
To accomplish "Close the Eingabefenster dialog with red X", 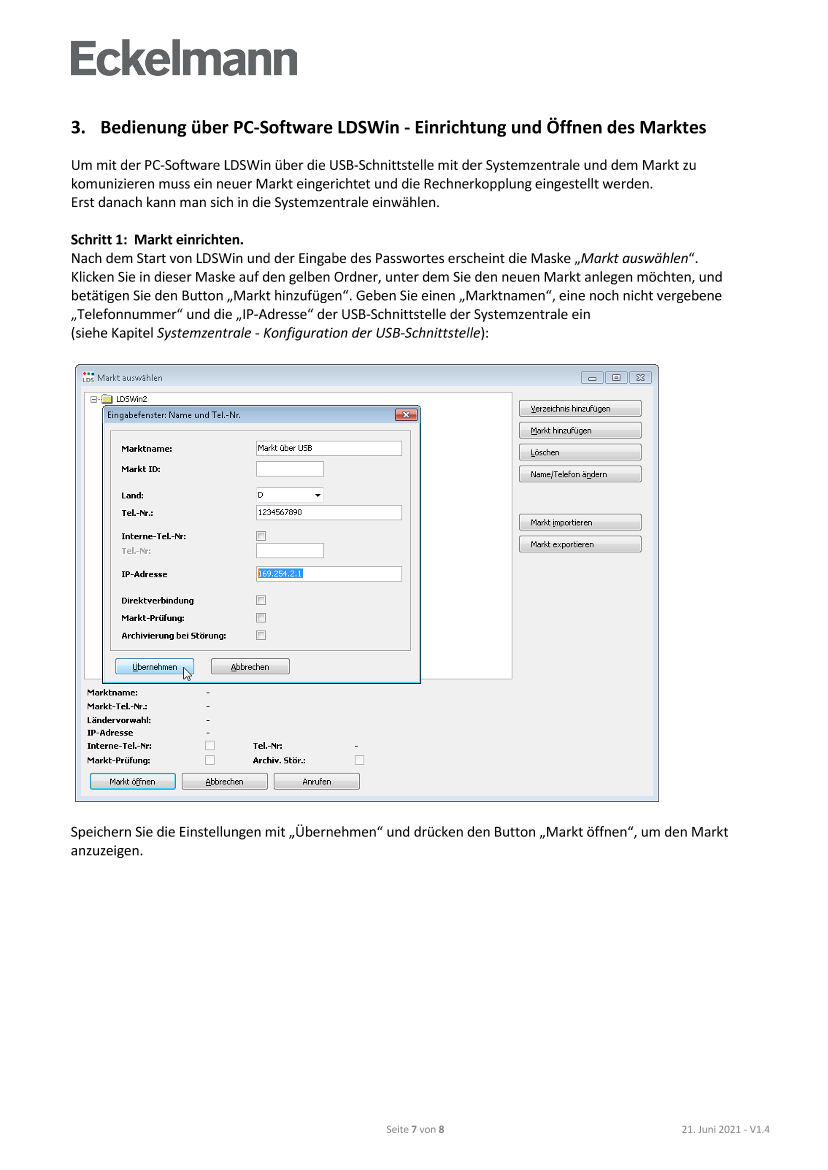I will pyautogui.click(x=406, y=414).
